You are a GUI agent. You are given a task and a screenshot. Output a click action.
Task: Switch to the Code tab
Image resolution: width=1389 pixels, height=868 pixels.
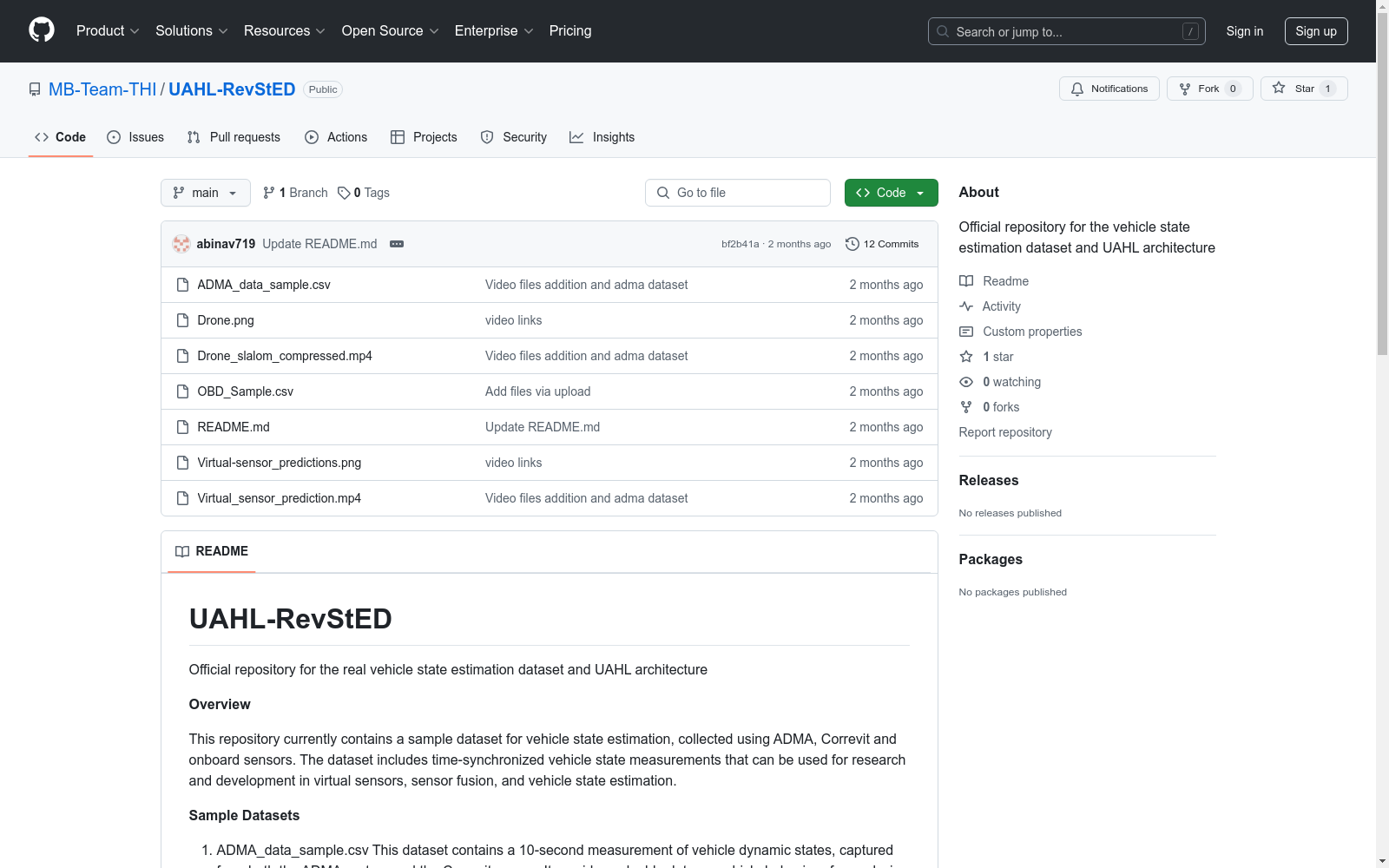tap(61, 137)
